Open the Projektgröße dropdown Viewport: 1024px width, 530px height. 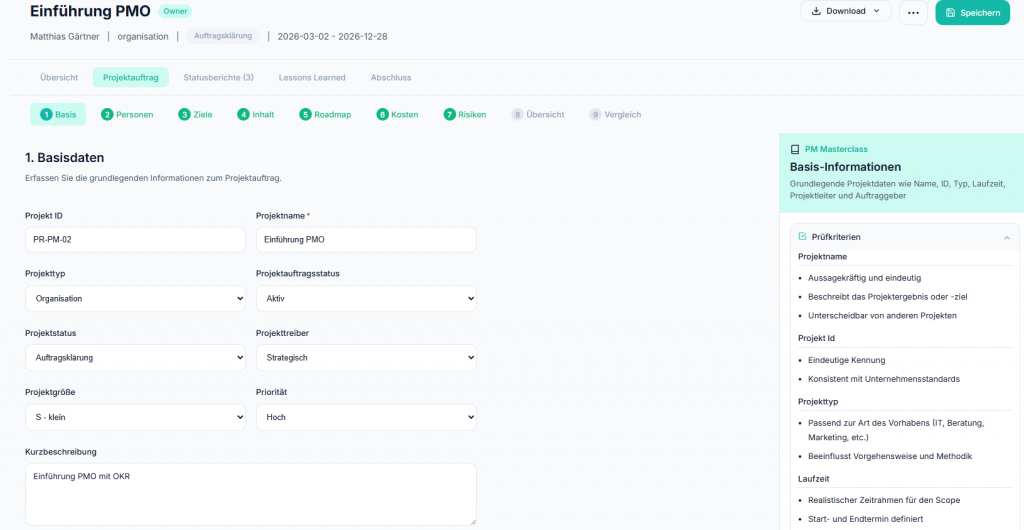pos(136,416)
